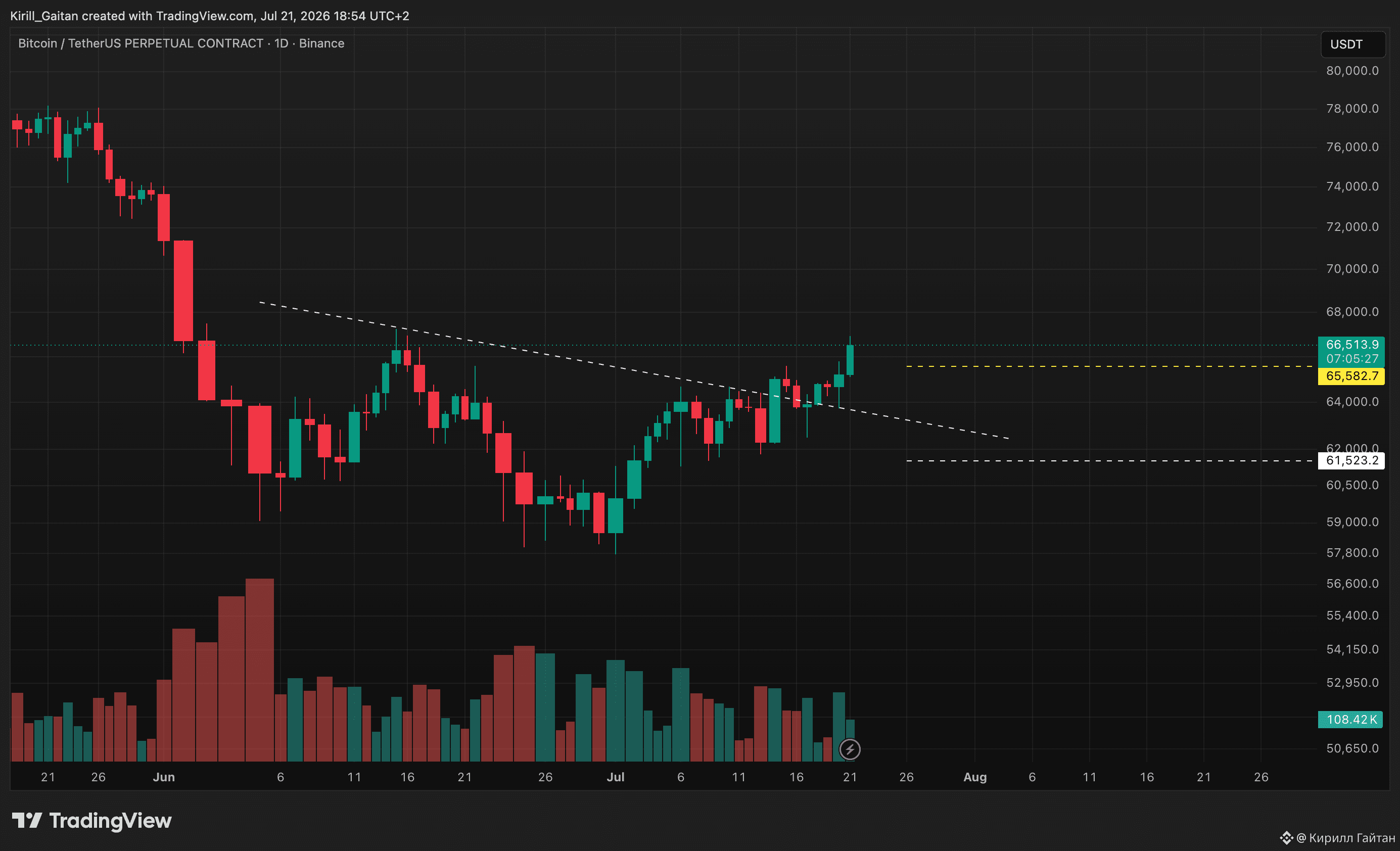Click the TradingView logo
The height and width of the screenshot is (851, 1400).
pos(91,820)
